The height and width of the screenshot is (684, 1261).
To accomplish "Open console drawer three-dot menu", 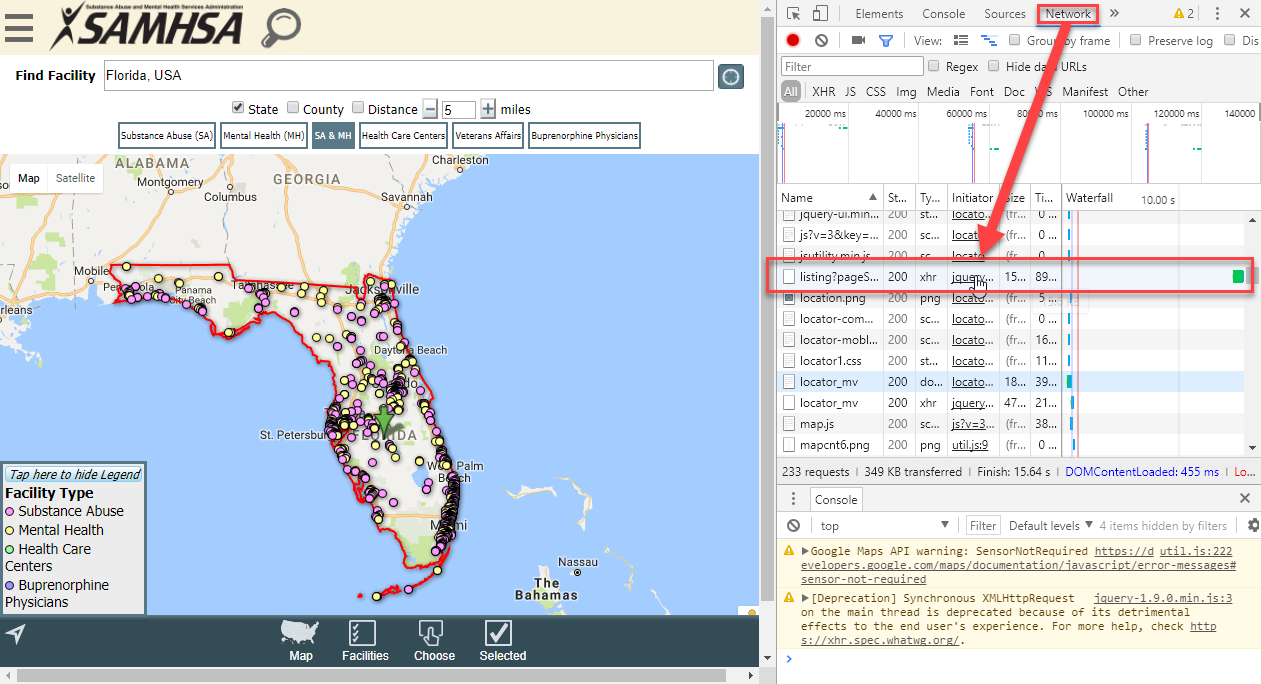I will [x=793, y=499].
